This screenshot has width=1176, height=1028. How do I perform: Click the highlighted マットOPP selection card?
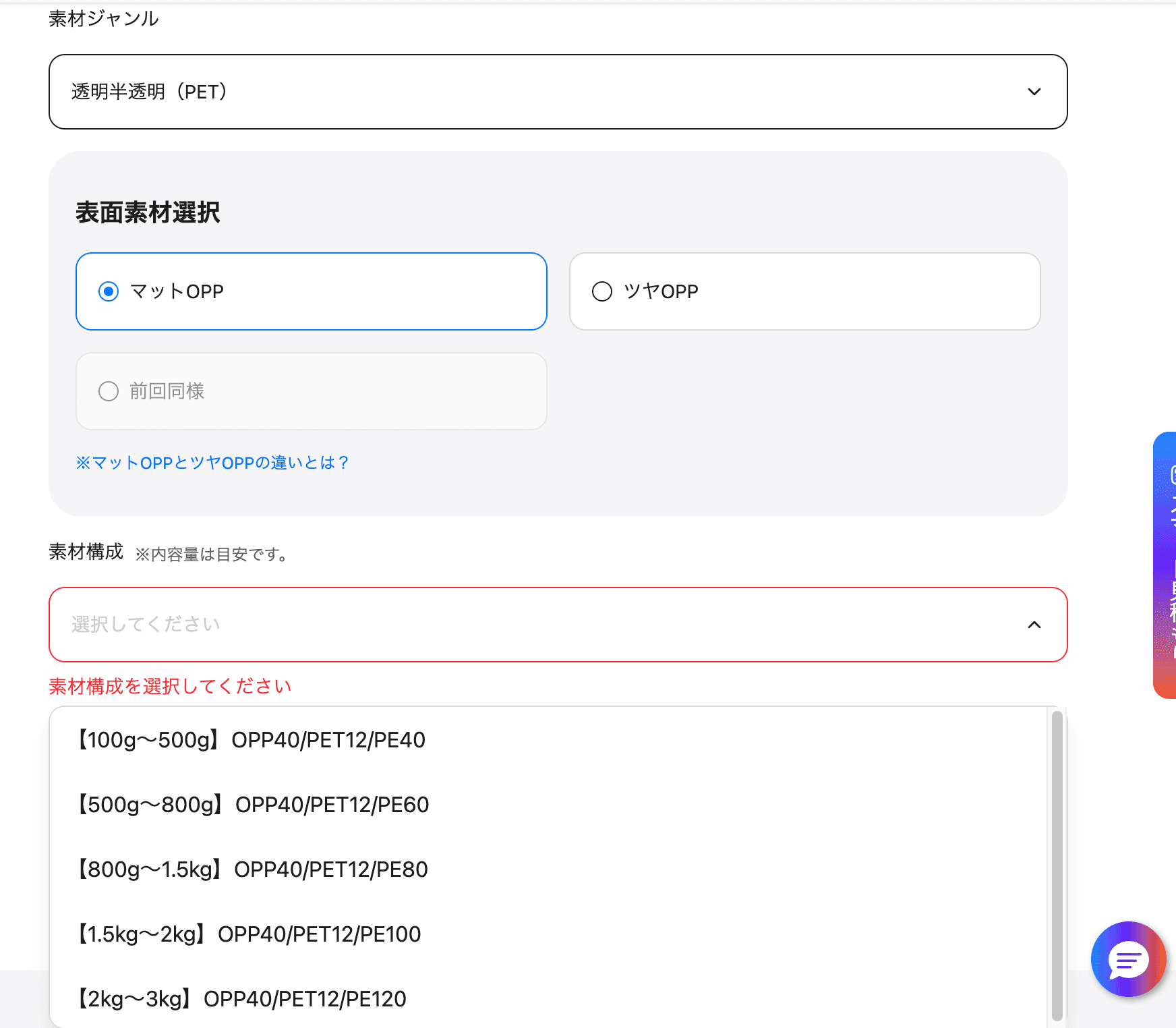(310, 291)
